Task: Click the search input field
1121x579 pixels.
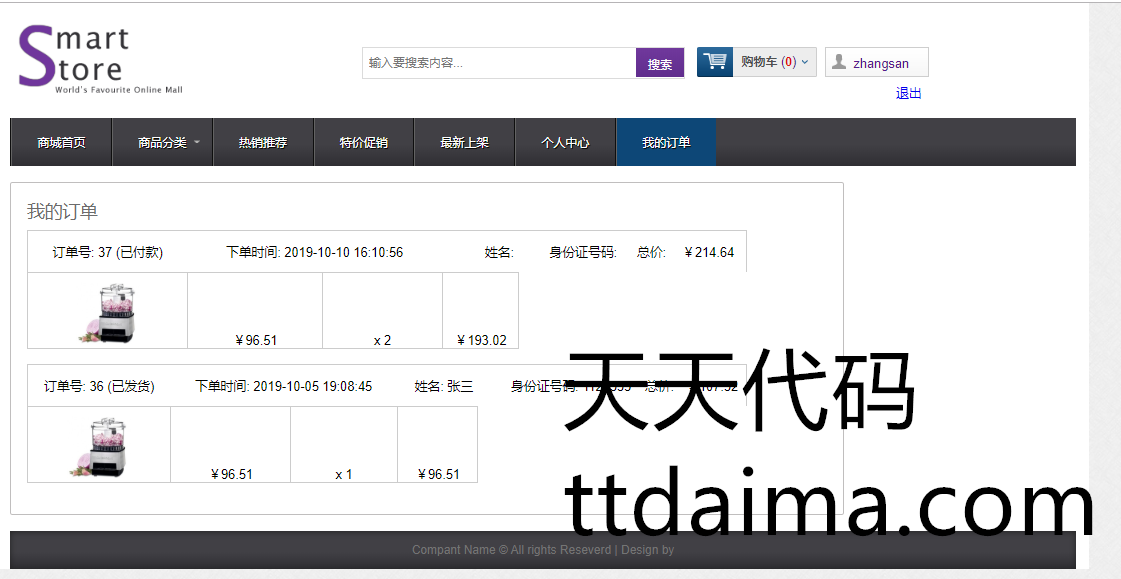Action: coord(498,63)
